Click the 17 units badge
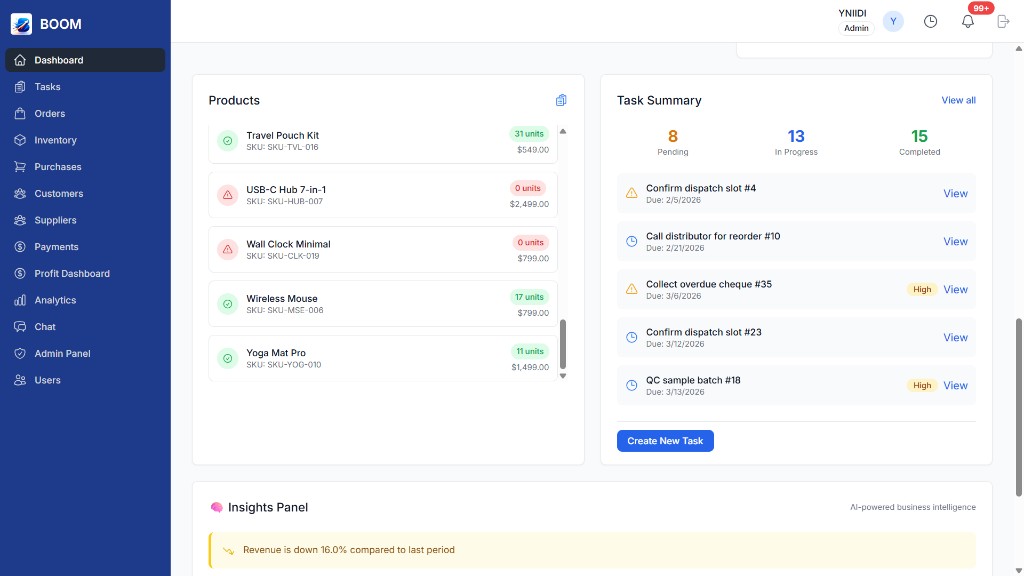Image resolution: width=1024 pixels, height=576 pixels. (529, 297)
